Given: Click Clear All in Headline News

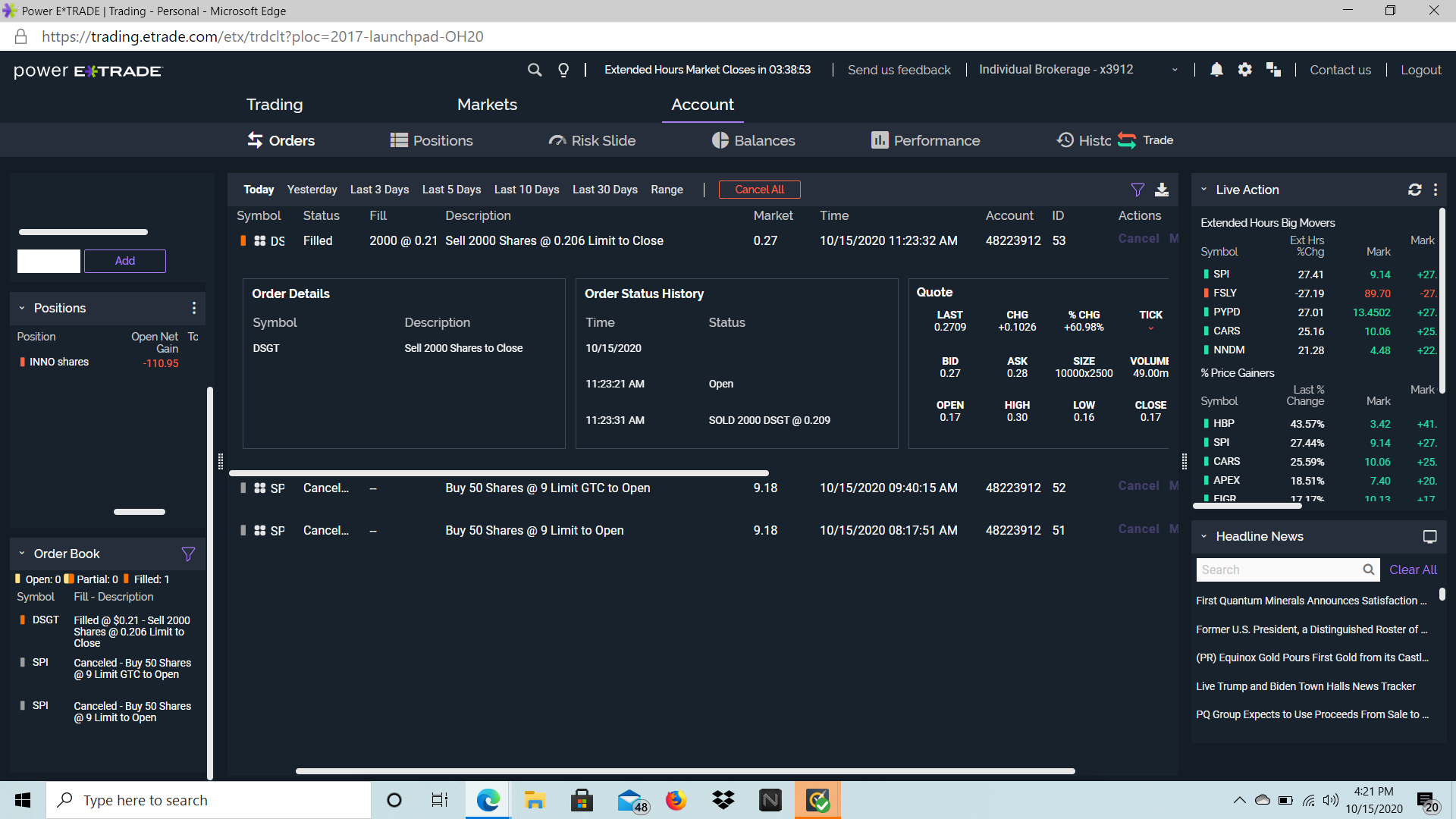Looking at the screenshot, I should coord(1413,570).
